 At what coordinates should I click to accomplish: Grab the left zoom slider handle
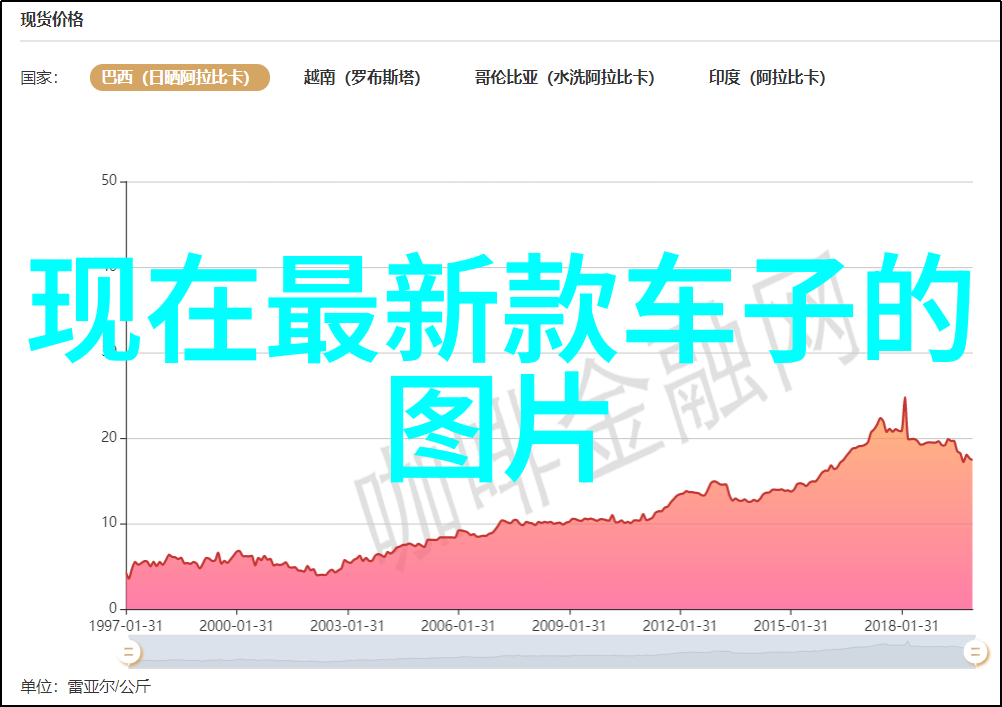pos(128,652)
